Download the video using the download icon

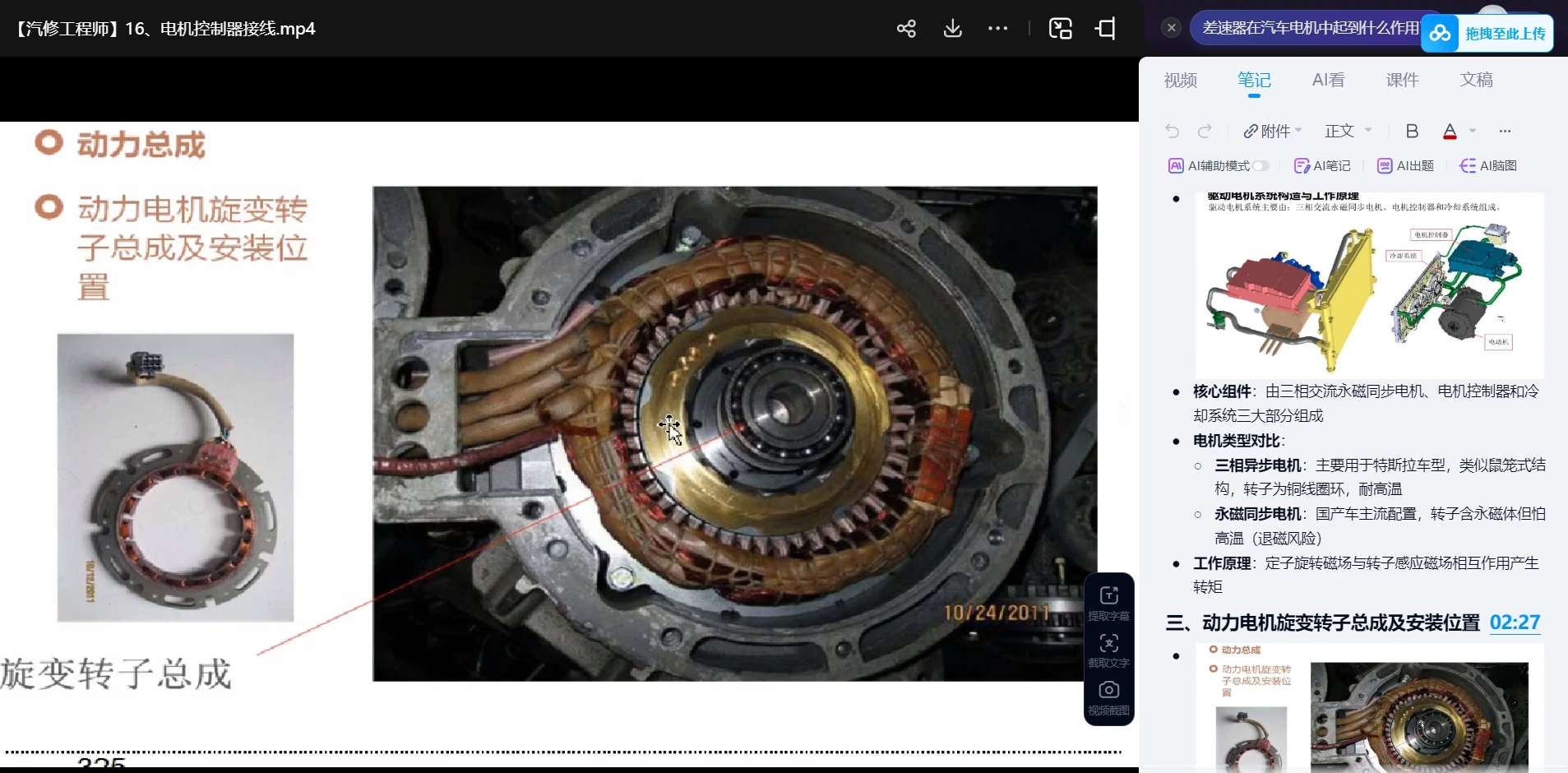click(952, 29)
